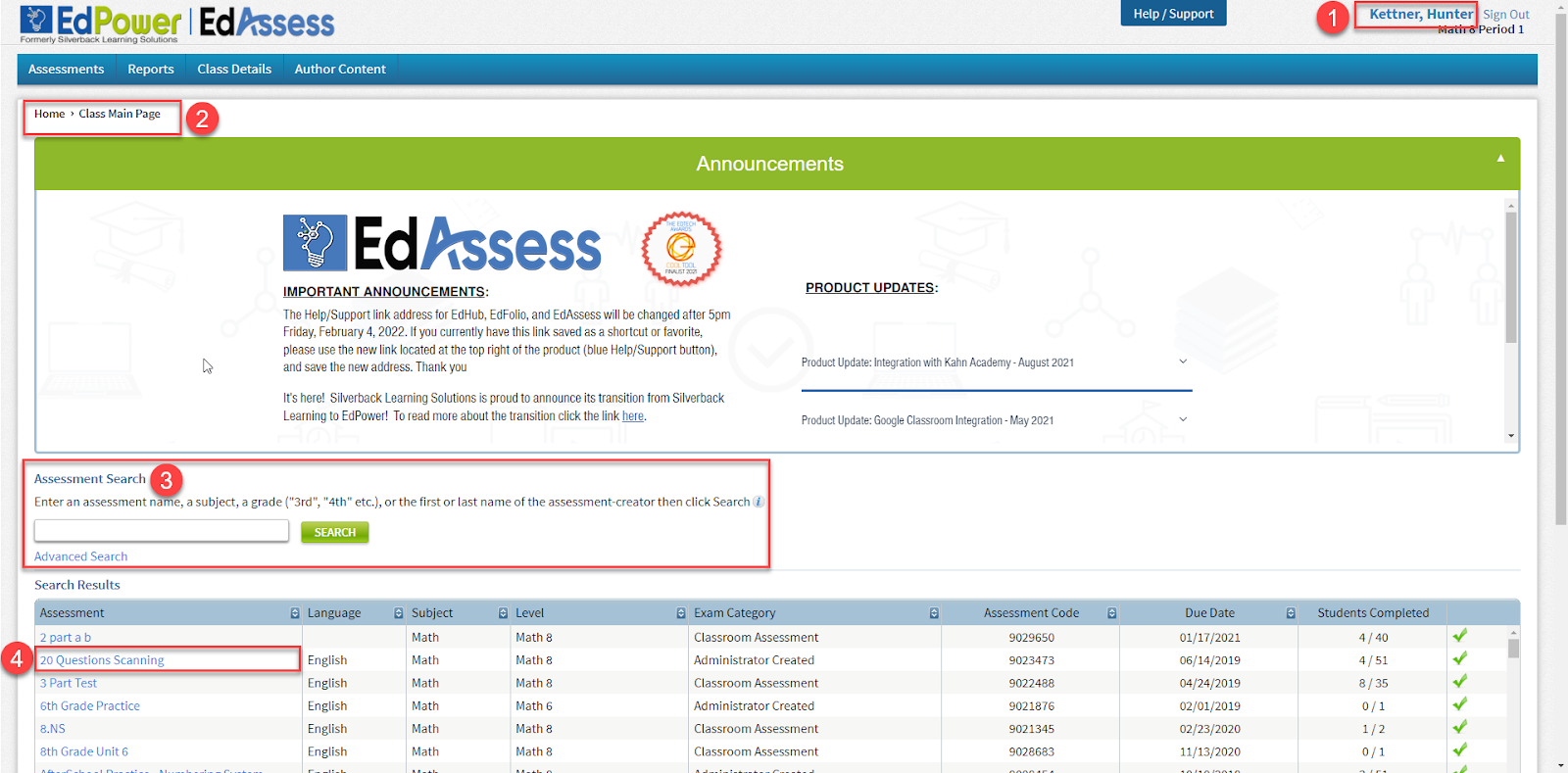Open the 3 Part Test assessment
The width and height of the screenshot is (1568, 773).
(x=69, y=683)
